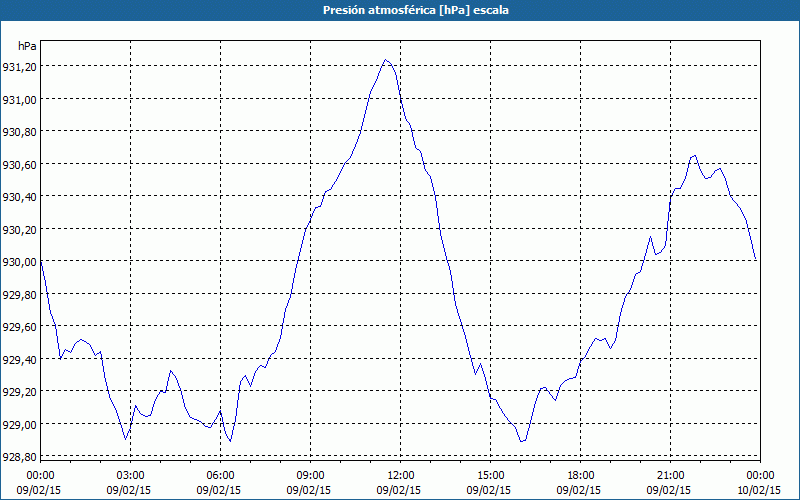
Task: Click the pressure curve peak near 12:00
Action: pyautogui.click(x=386, y=60)
